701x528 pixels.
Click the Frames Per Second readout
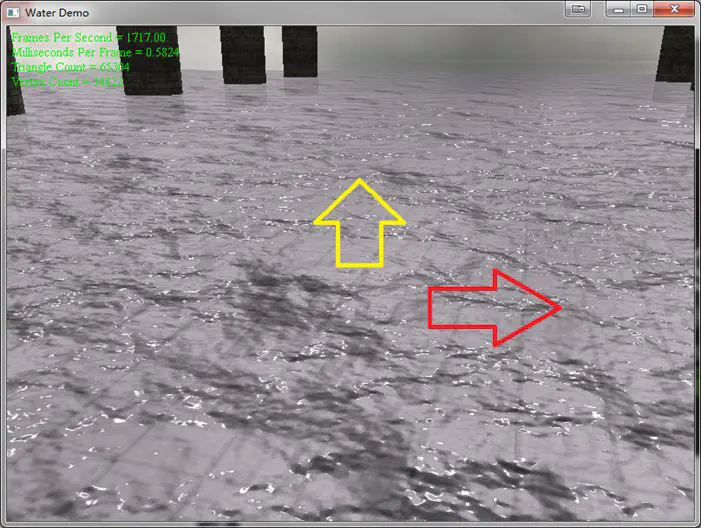pyautogui.click(x=88, y=37)
